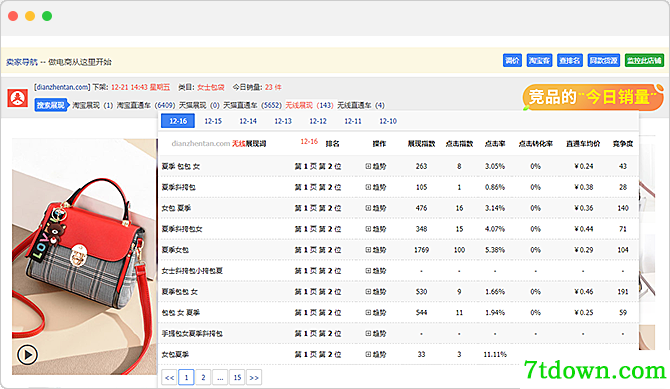
Task: Select the 12-10 date tab
Action: 388,121
